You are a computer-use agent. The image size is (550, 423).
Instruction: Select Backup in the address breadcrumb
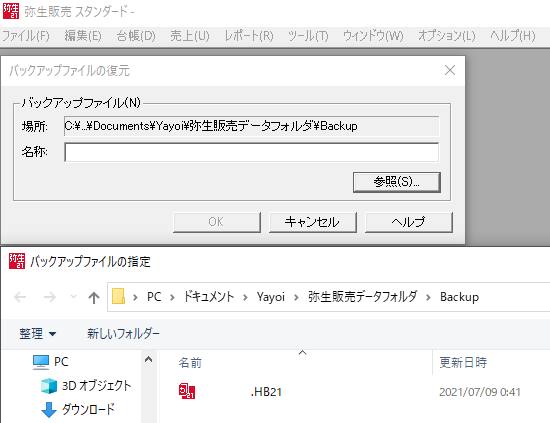click(459, 297)
